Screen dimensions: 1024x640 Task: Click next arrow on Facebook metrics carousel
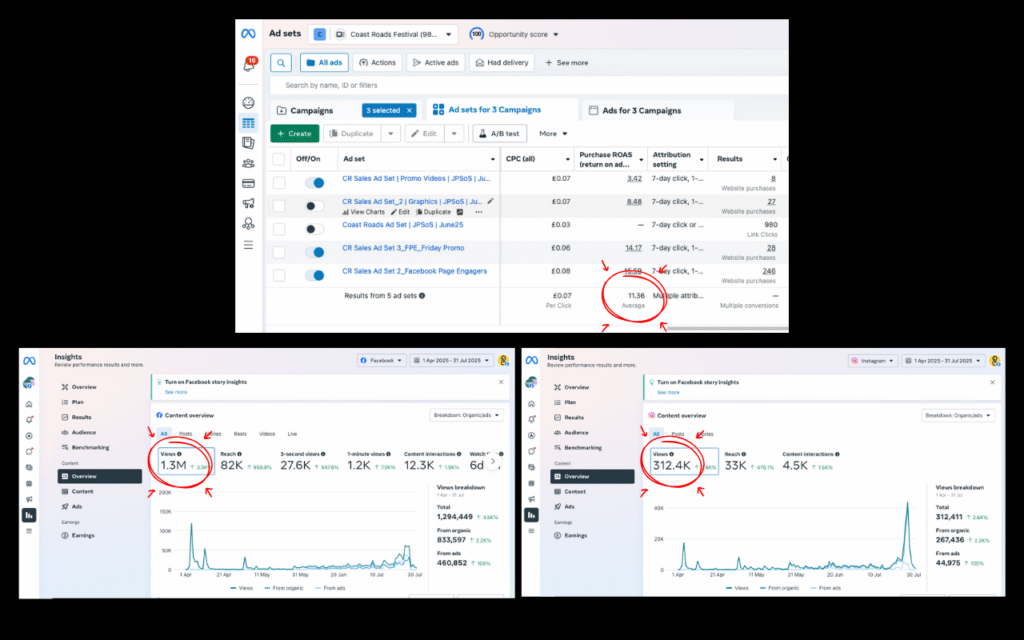coord(493,461)
